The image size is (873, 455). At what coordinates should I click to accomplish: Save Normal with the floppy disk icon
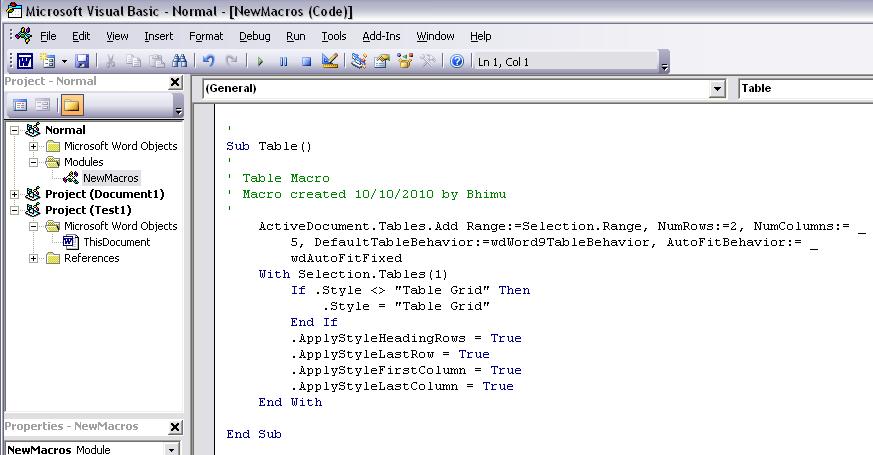[x=82, y=61]
